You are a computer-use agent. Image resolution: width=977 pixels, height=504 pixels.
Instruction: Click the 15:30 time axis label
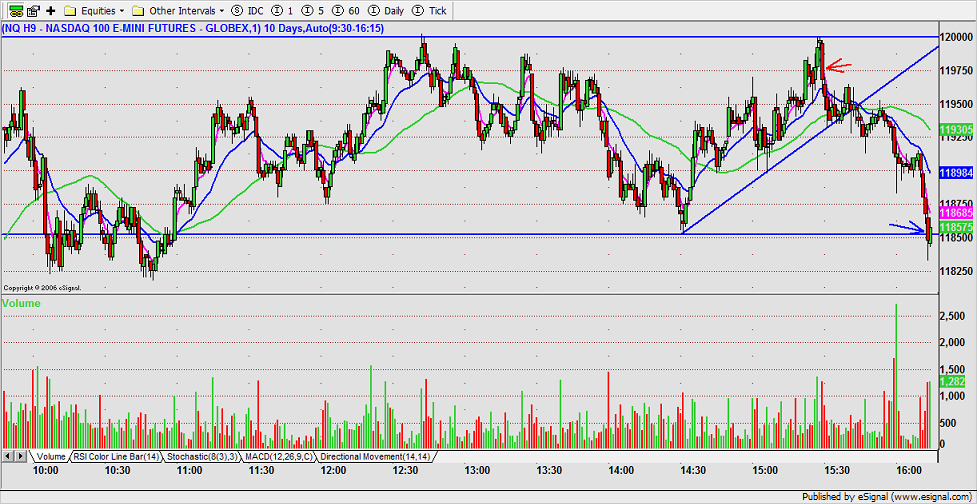click(x=836, y=470)
